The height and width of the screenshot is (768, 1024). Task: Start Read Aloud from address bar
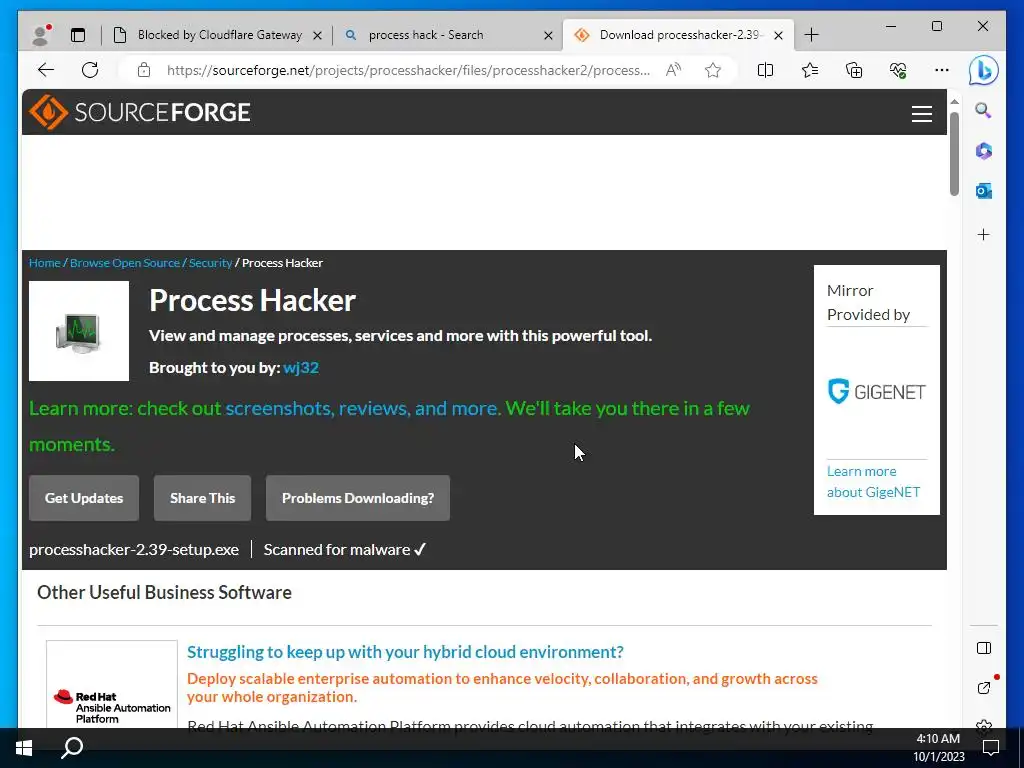tap(673, 70)
